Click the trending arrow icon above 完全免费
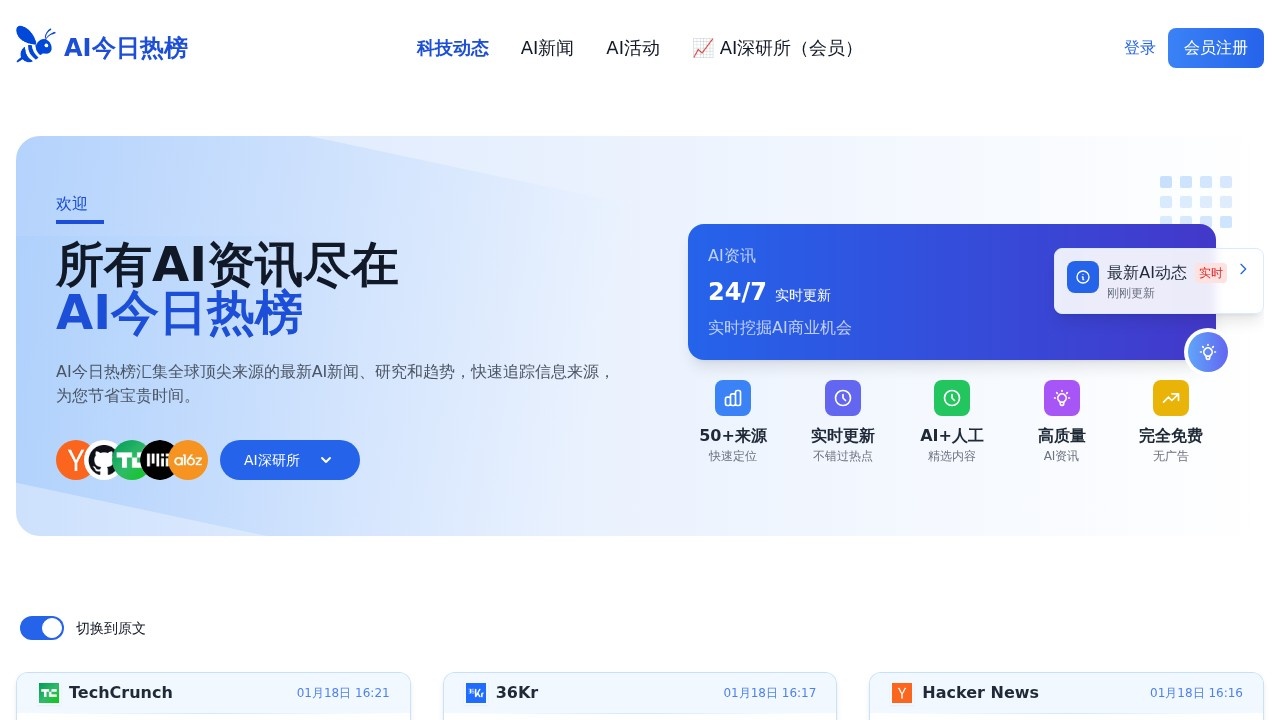The image size is (1280, 720). (1170, 397)
